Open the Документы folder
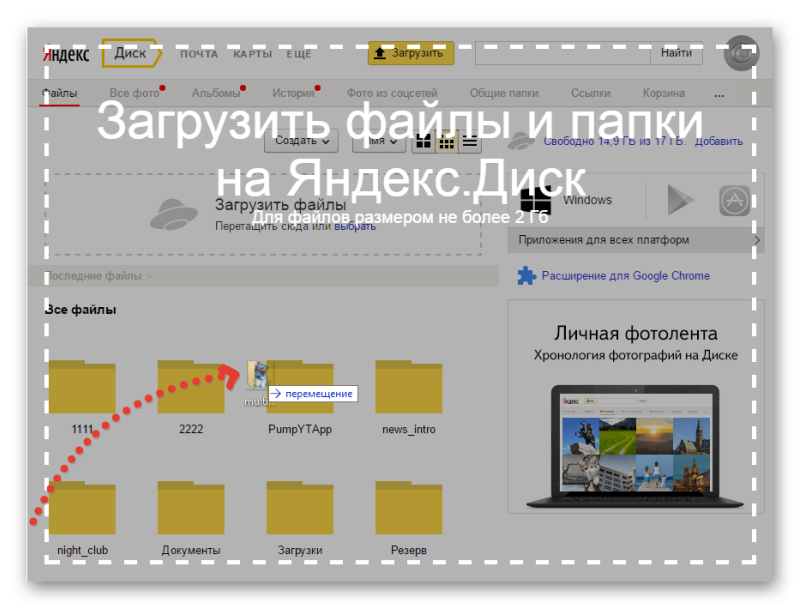Viewport: 800px width, 609px height. tap(191, 510)
